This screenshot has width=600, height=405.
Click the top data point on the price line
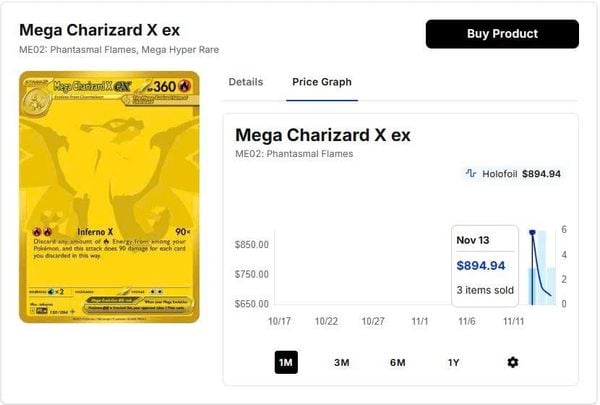click(532, 233)
